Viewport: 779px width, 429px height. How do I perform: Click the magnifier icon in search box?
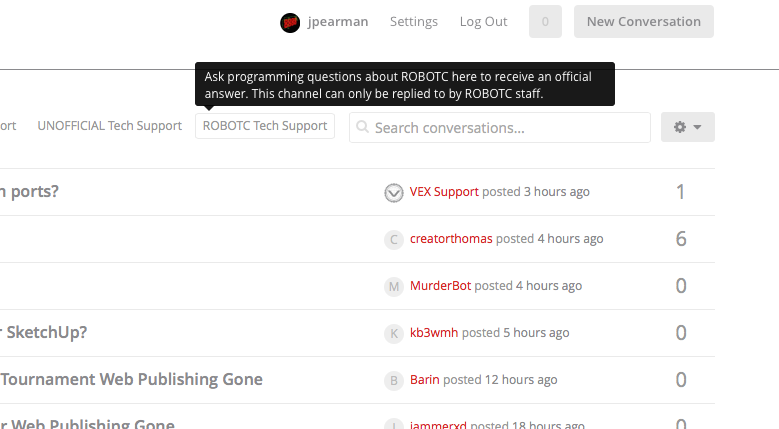363,127
